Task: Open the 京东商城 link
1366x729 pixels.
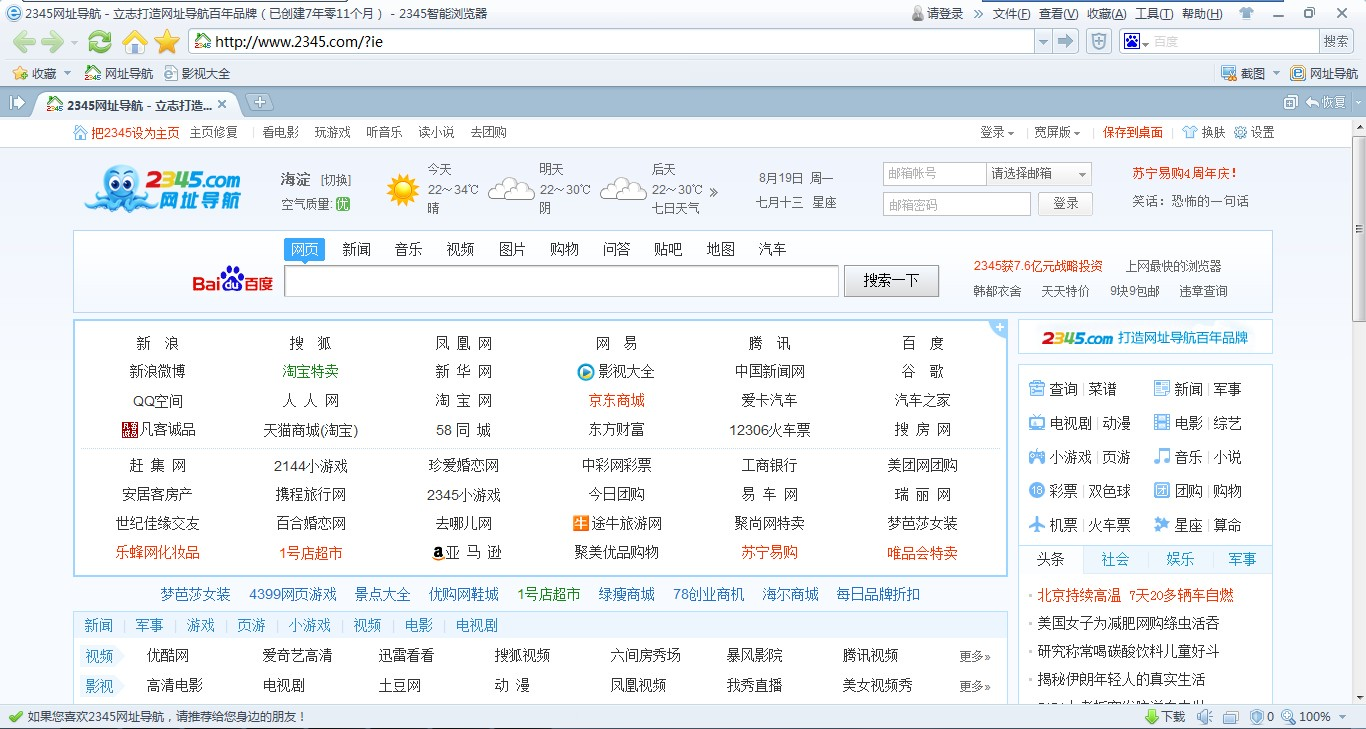Action: [617, 400]
